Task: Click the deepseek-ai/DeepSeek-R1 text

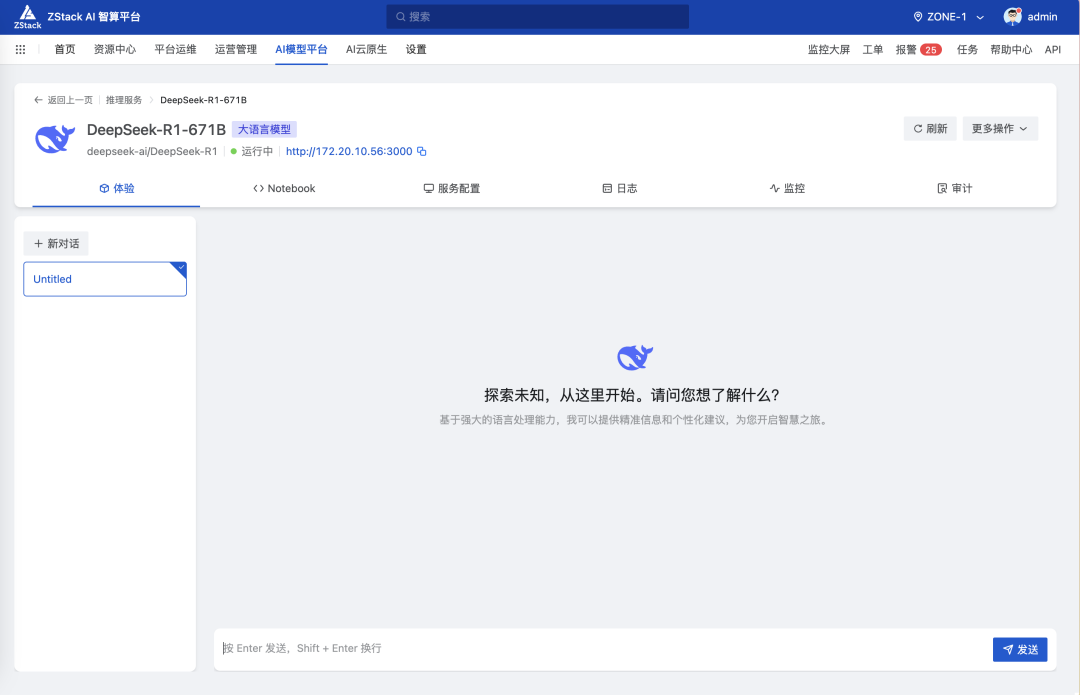Action: point(152,152)
